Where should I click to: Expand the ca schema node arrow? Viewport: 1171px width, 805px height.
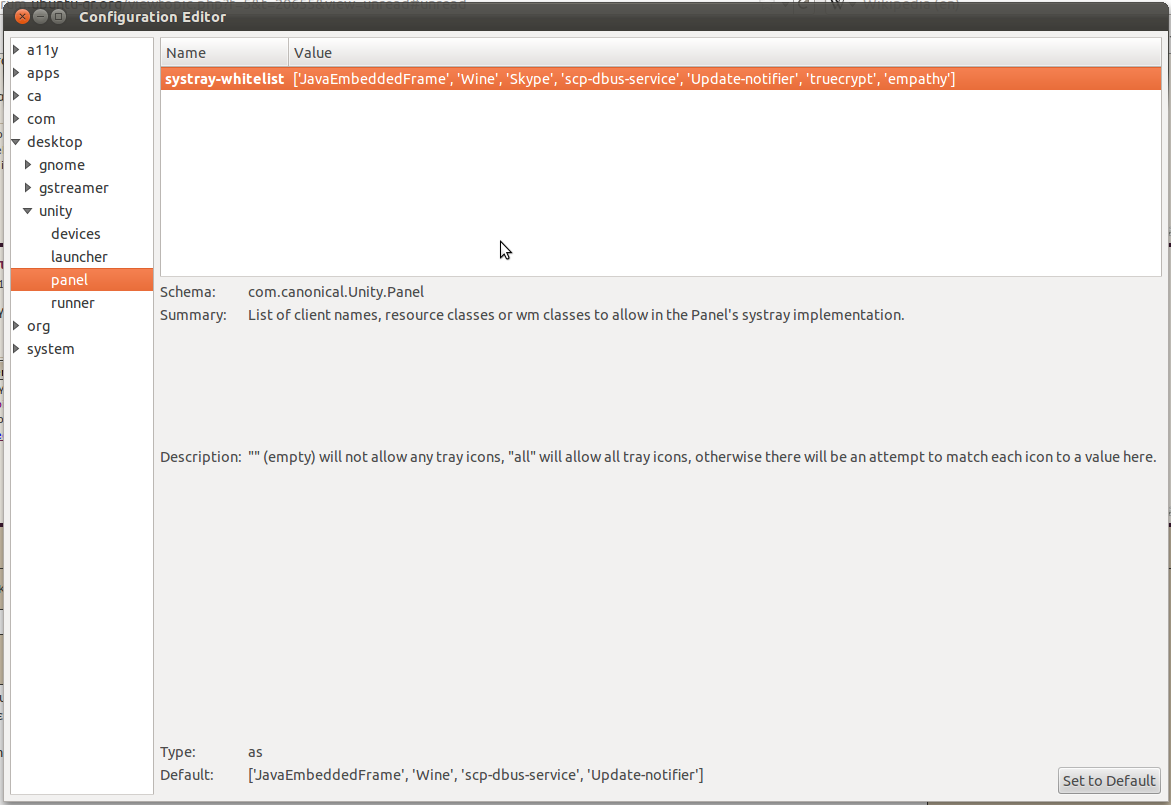(16, 96)
